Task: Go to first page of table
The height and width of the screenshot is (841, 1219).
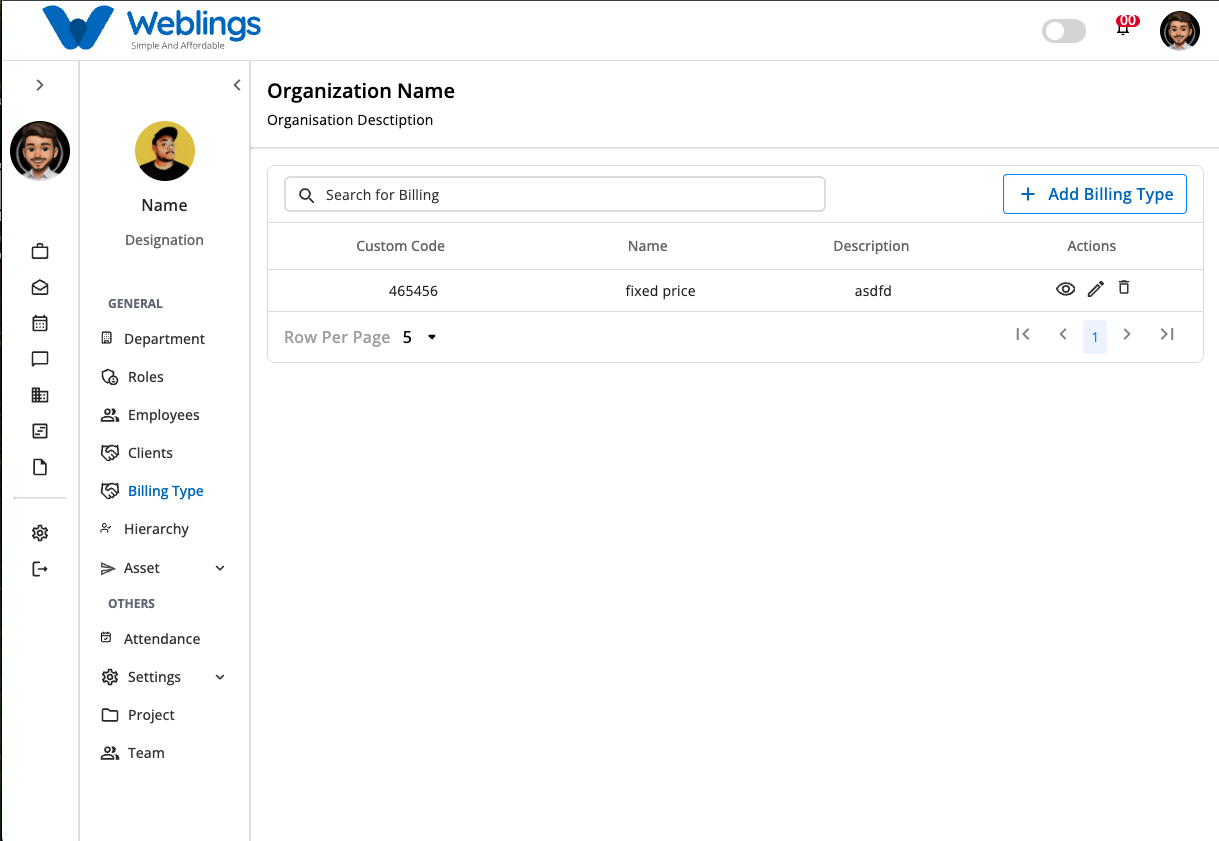Action: [1022, 334]
